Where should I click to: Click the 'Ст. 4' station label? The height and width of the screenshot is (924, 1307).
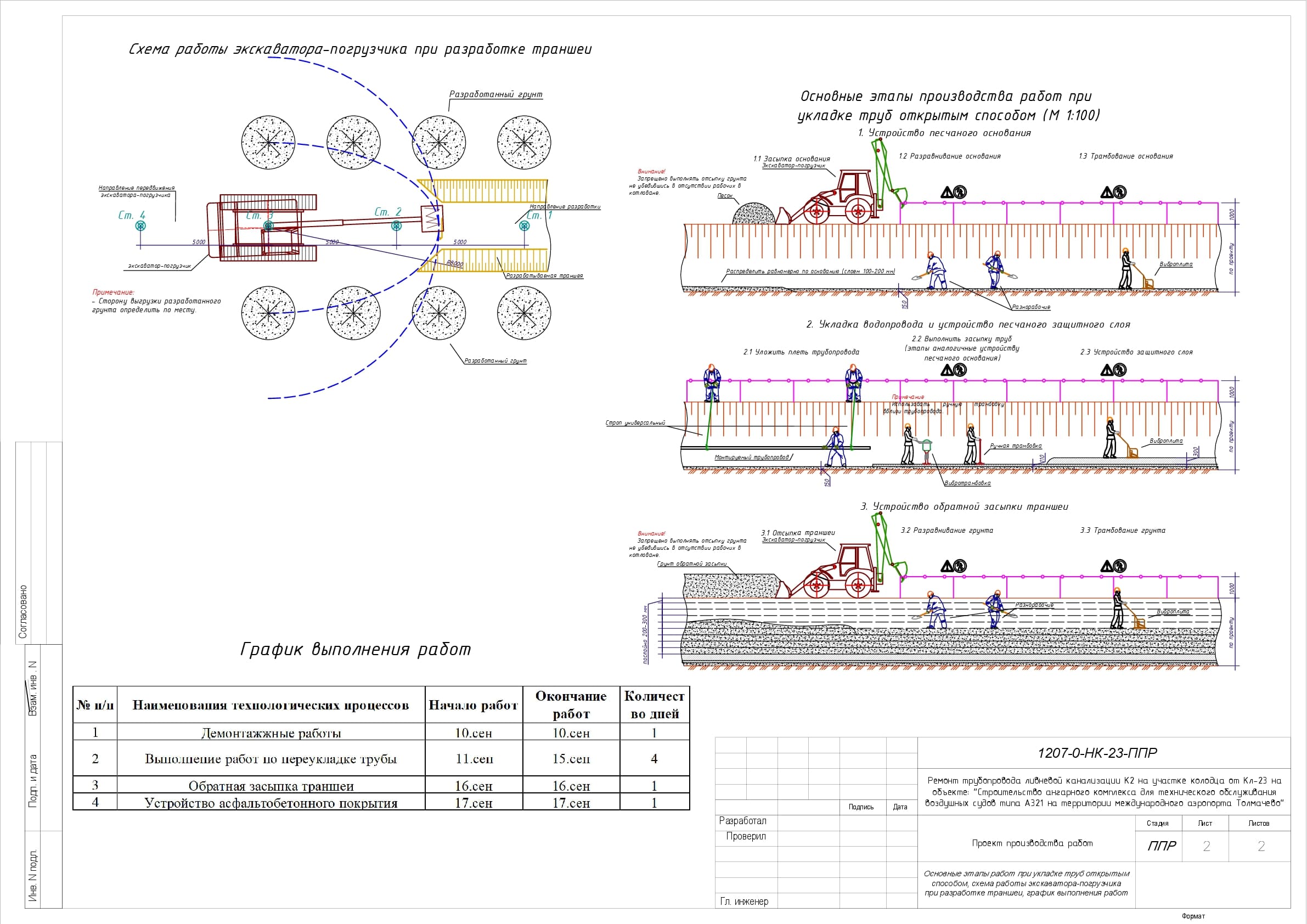tap(132, 215)
